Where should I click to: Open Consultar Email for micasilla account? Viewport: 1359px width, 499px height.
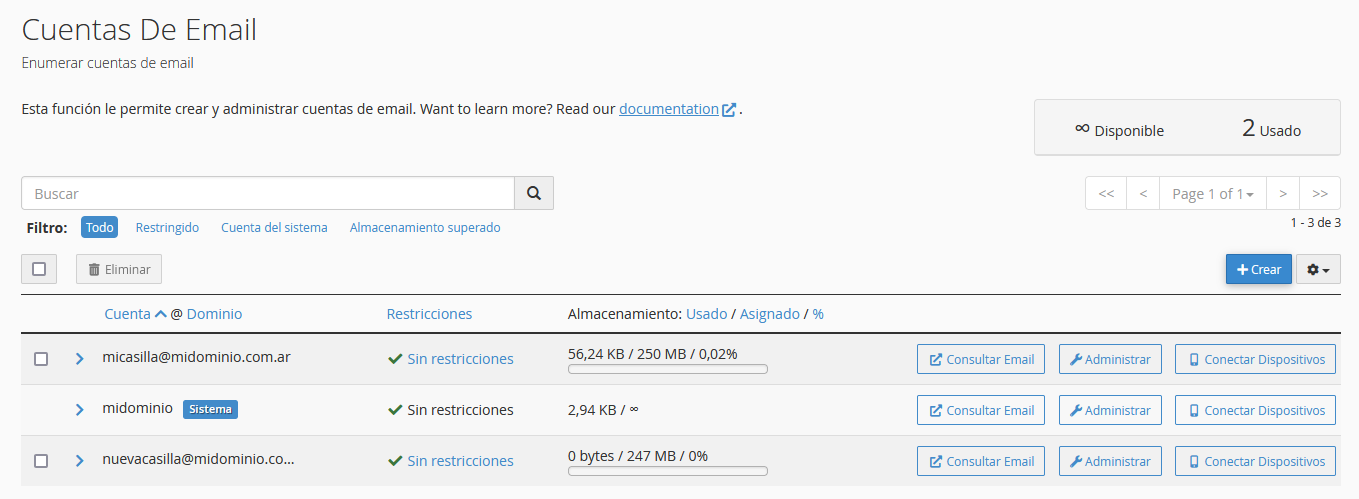pos(981,359)
